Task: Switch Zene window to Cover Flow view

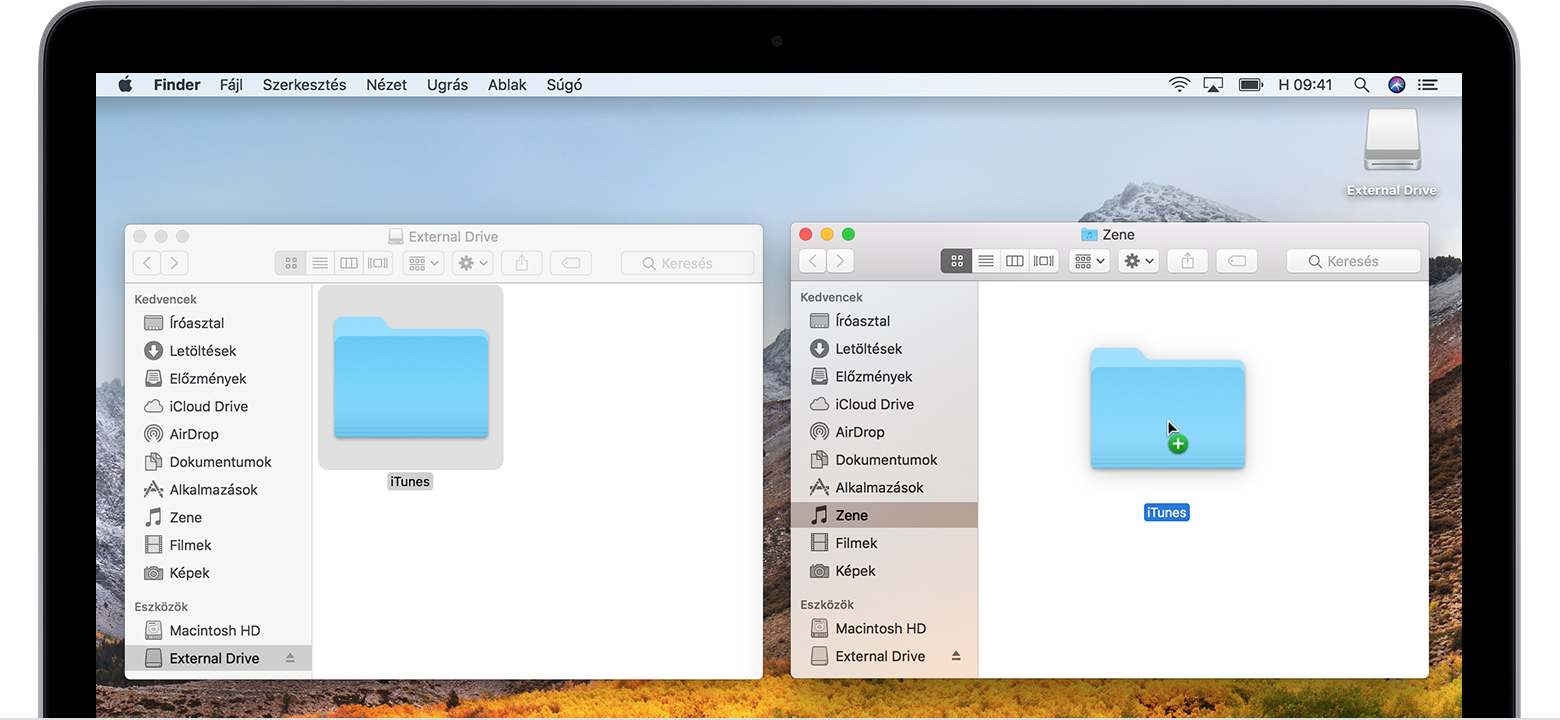Action: (1044, 261)
